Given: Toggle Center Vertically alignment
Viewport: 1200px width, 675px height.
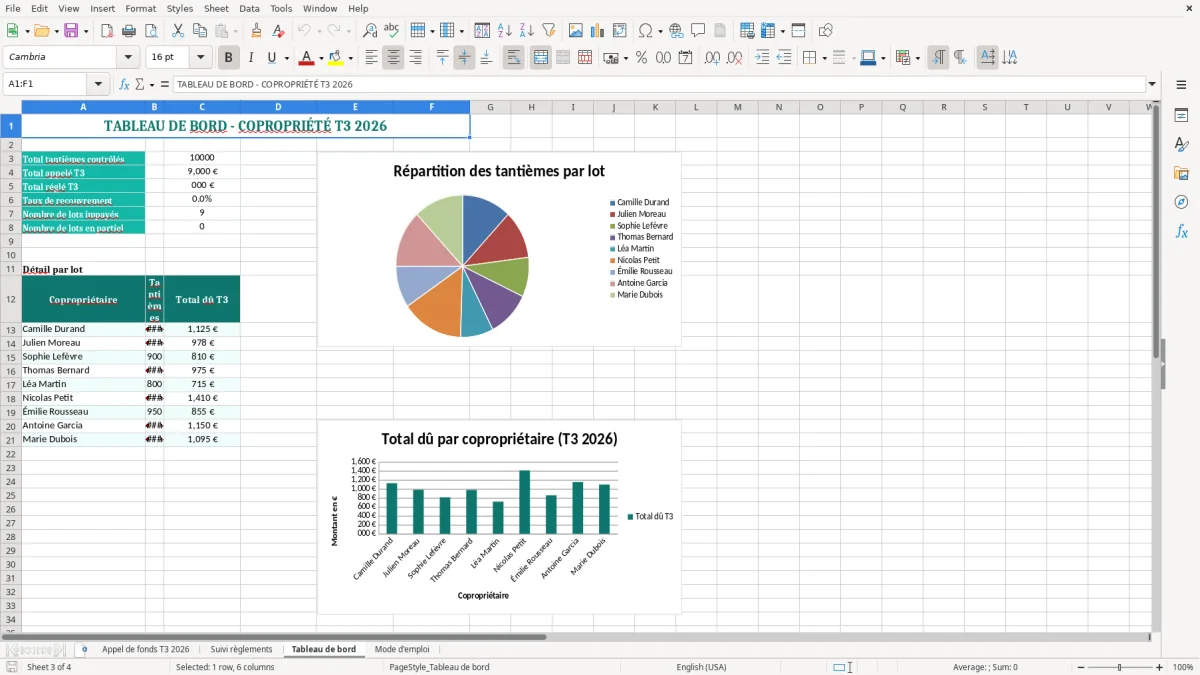Looking at the screenshot, I should coord(464,58).
